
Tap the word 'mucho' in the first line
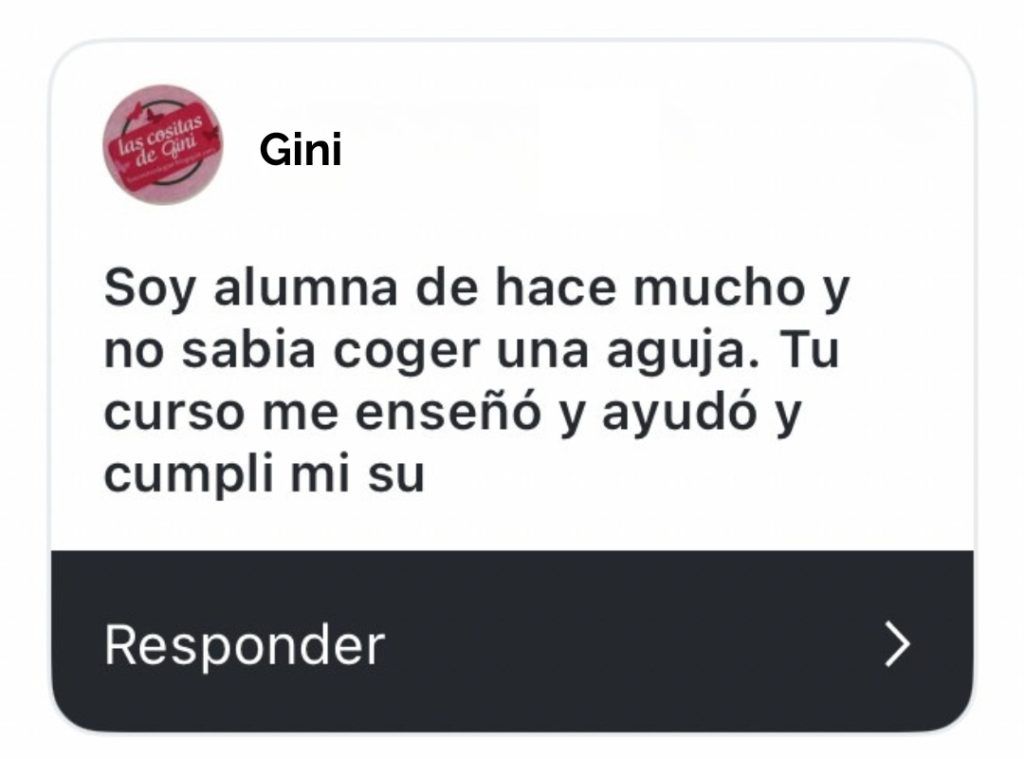tap(719, 287)
